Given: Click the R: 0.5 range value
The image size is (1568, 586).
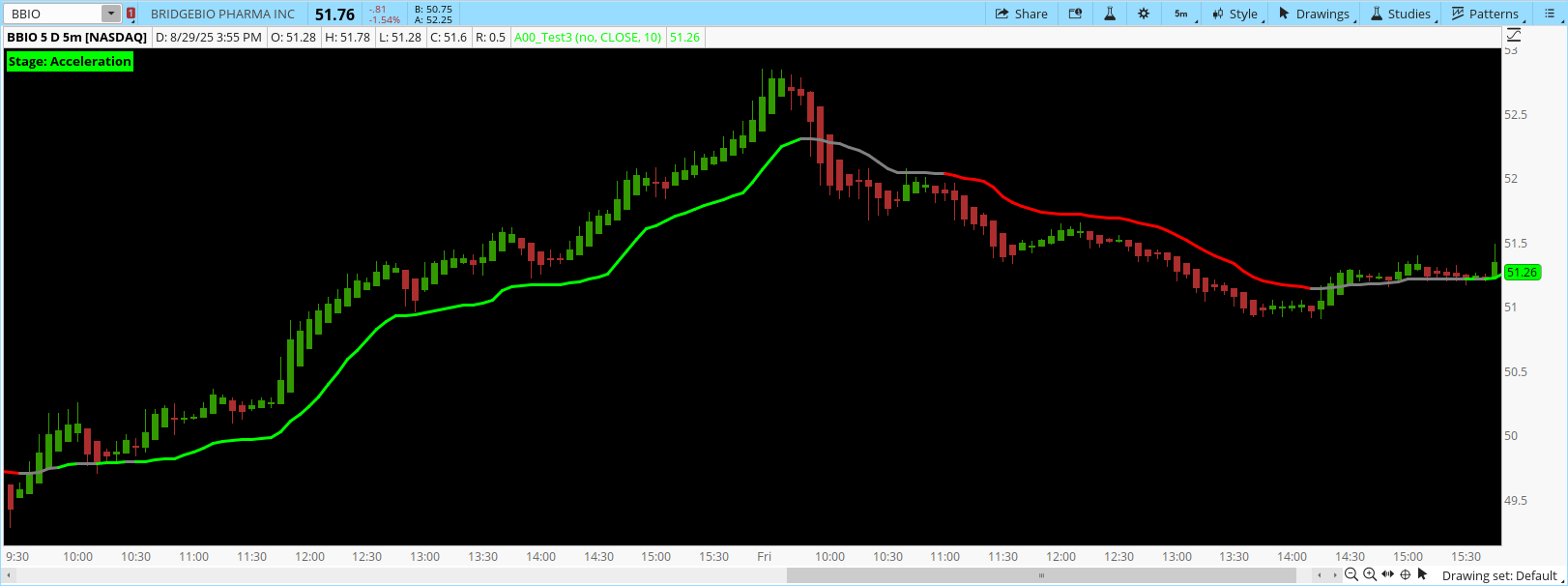Looking at the screenshot, I should click(491, 37).
